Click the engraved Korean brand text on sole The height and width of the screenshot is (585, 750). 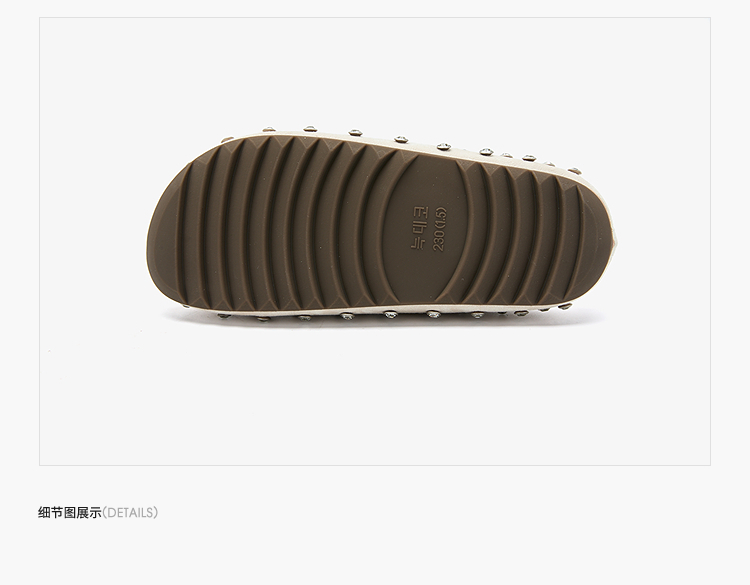point(420,227)
